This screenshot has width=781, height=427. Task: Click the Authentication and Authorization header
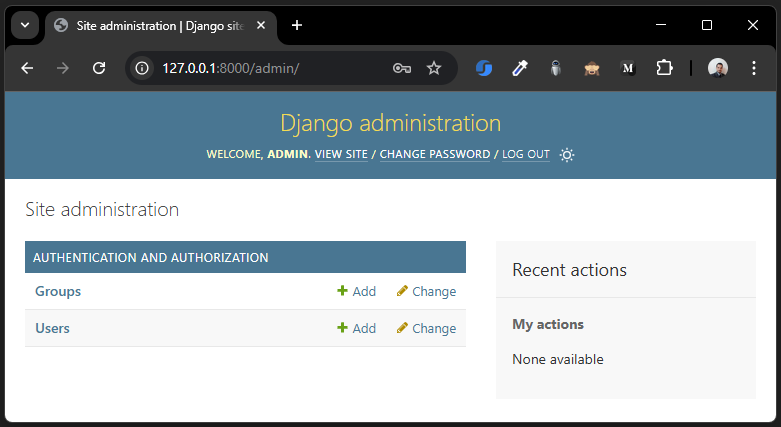151,257
